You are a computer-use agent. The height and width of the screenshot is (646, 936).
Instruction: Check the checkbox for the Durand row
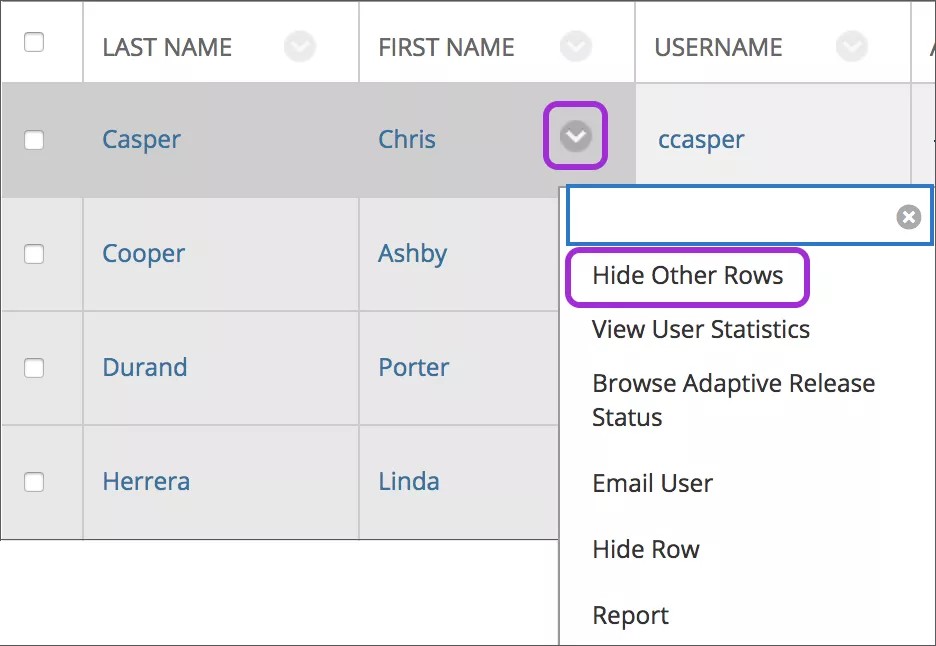click(33, 368)
